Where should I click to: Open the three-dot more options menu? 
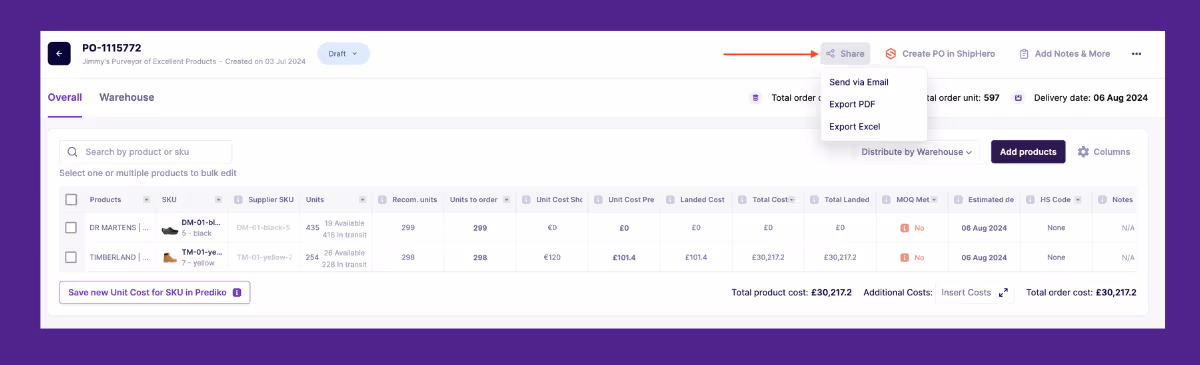pos(1136,54)
